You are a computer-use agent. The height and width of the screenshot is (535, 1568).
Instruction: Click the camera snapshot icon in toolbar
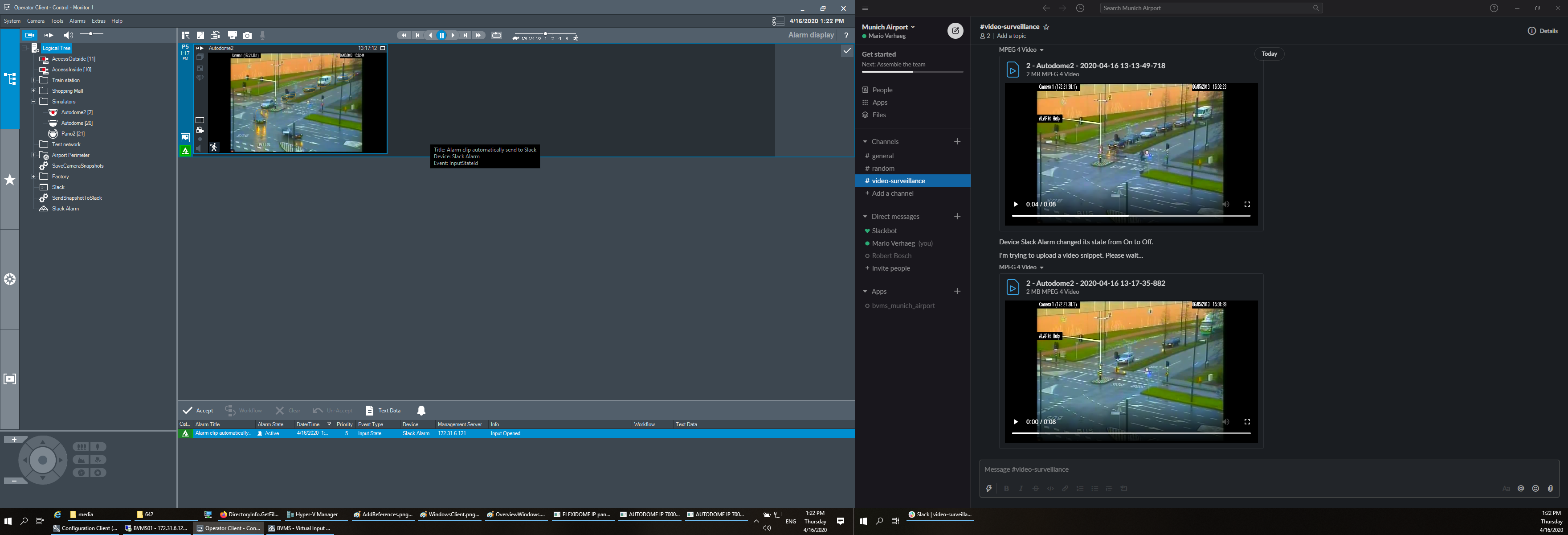pyautogui.click(x=247, y=35)
